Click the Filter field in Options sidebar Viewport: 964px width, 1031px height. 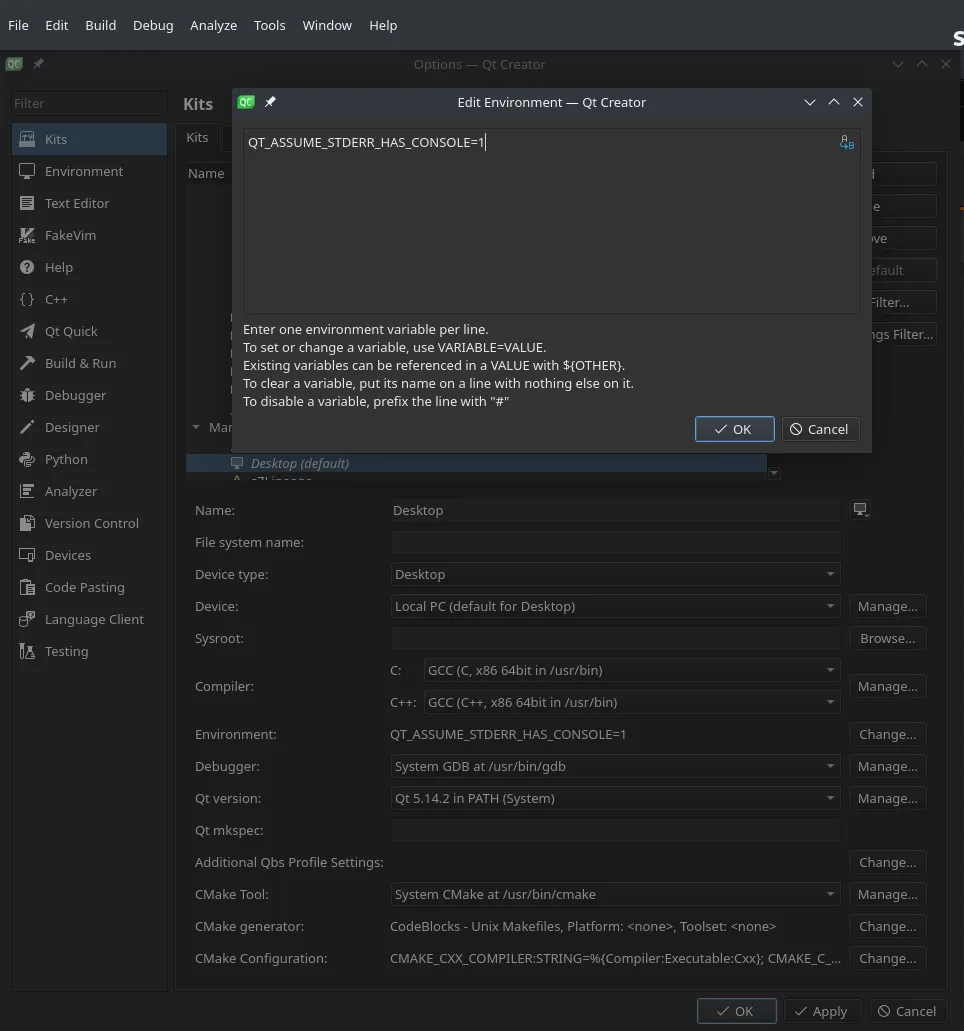89,103
